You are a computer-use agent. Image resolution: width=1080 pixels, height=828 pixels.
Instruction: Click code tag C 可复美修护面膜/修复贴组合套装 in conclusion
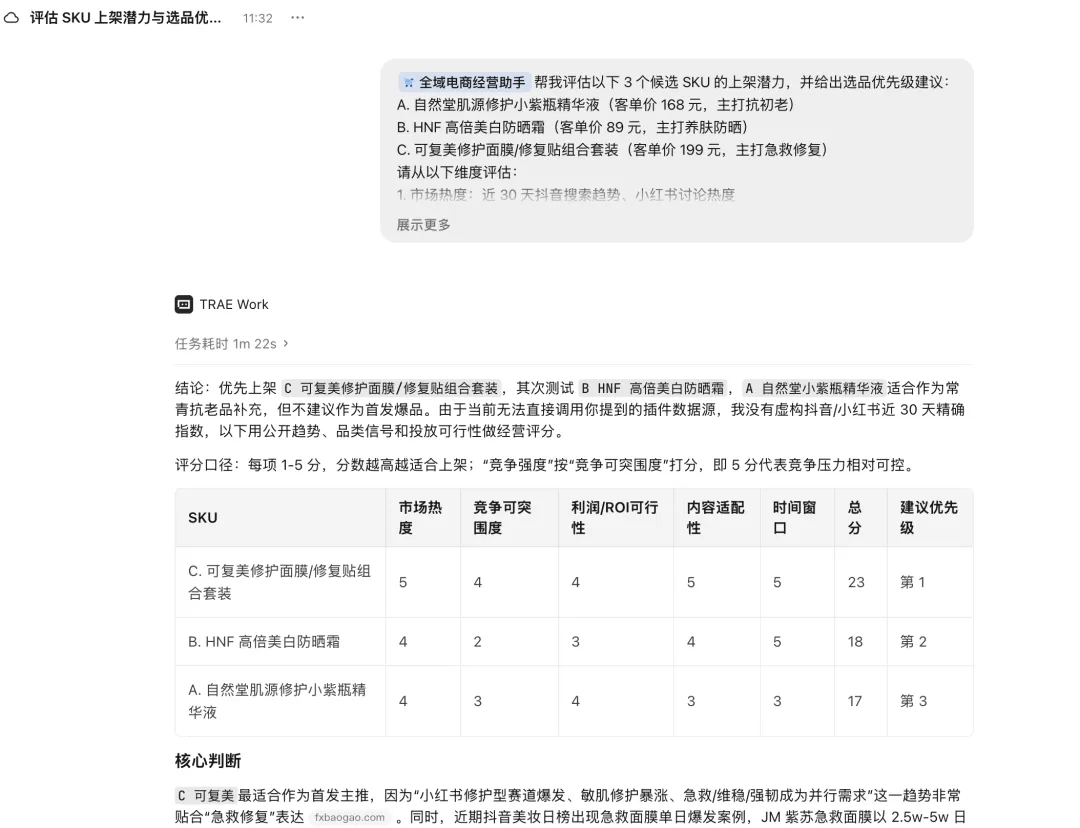[391, 389]
